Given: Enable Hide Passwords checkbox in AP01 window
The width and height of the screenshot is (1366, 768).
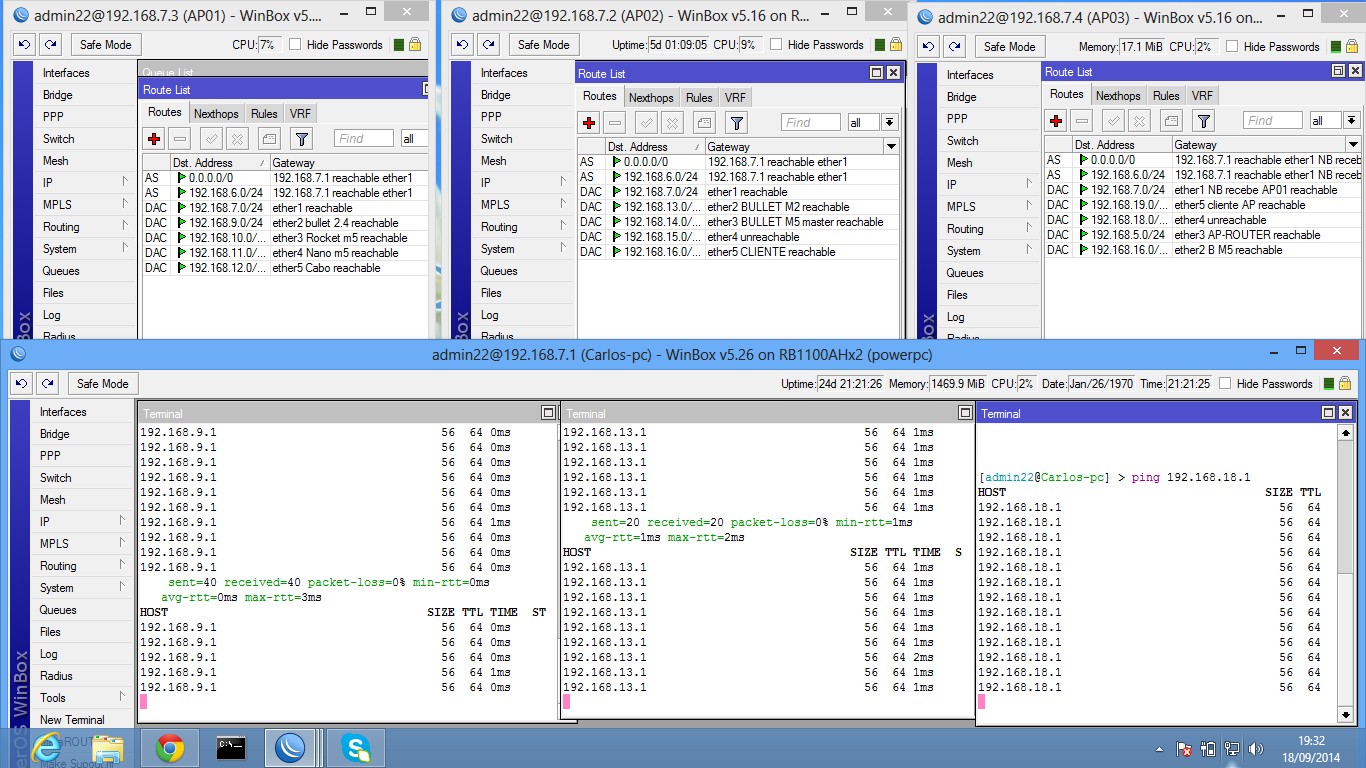Looking at the screenshot, I should click(295, 45).
